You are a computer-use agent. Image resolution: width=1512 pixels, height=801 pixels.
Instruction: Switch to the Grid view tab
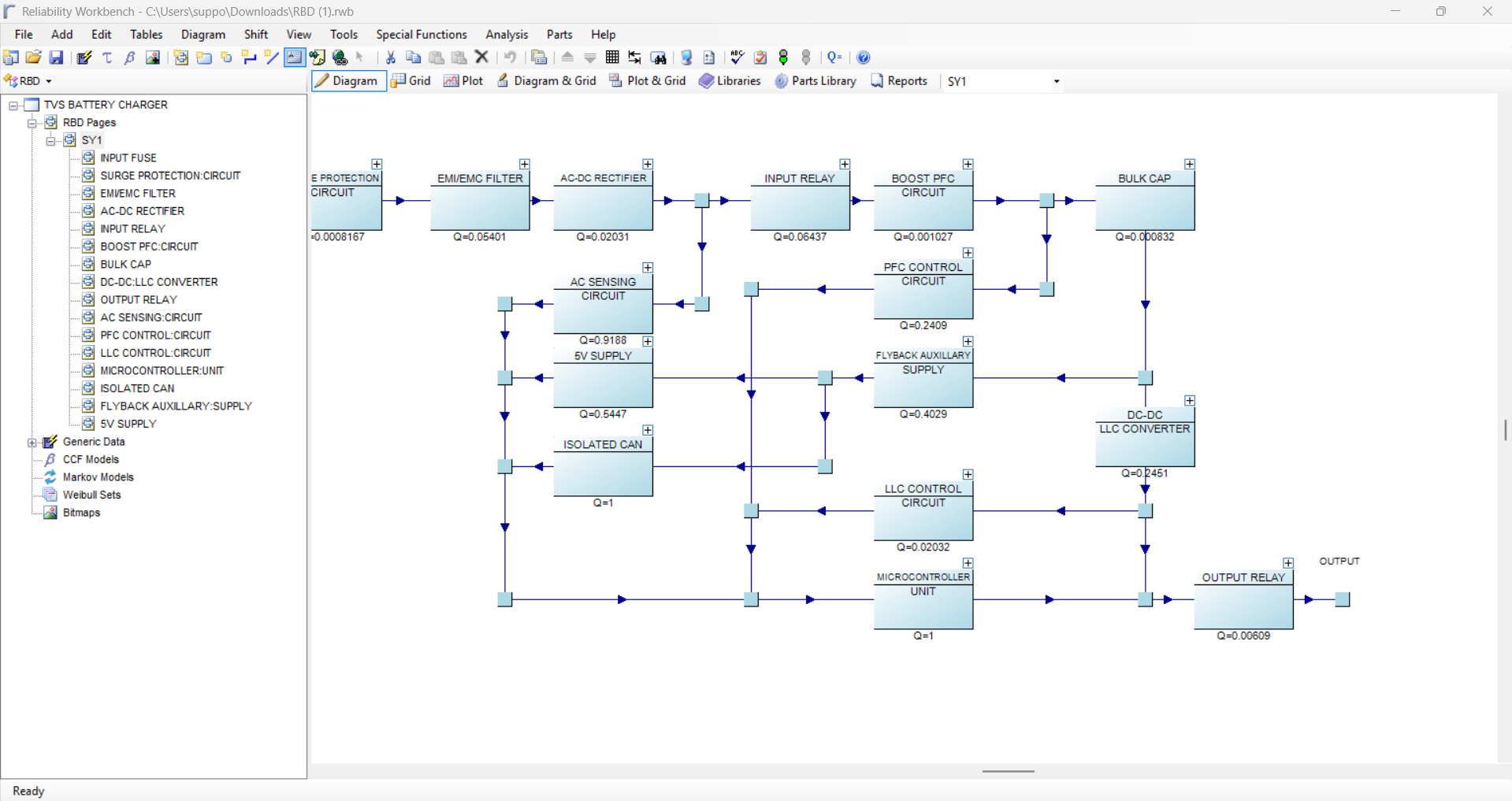[411, 81]
